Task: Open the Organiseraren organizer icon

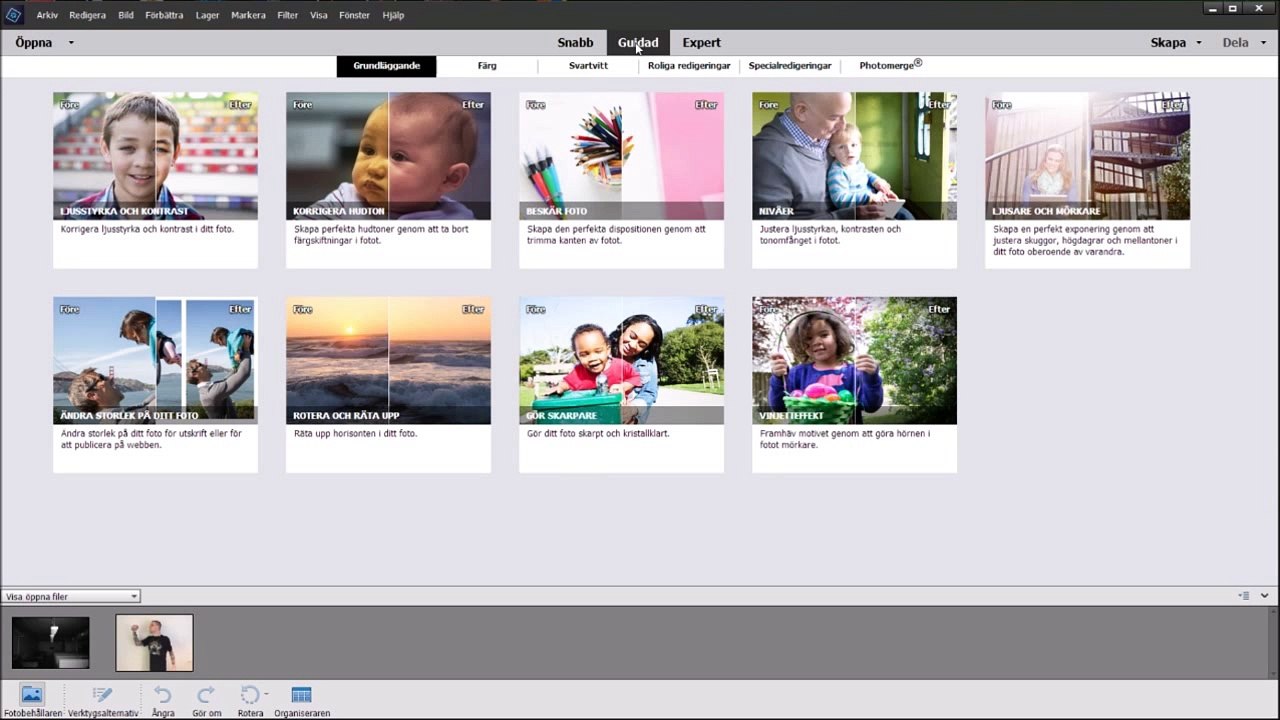Action: click(x=301, y=695)
